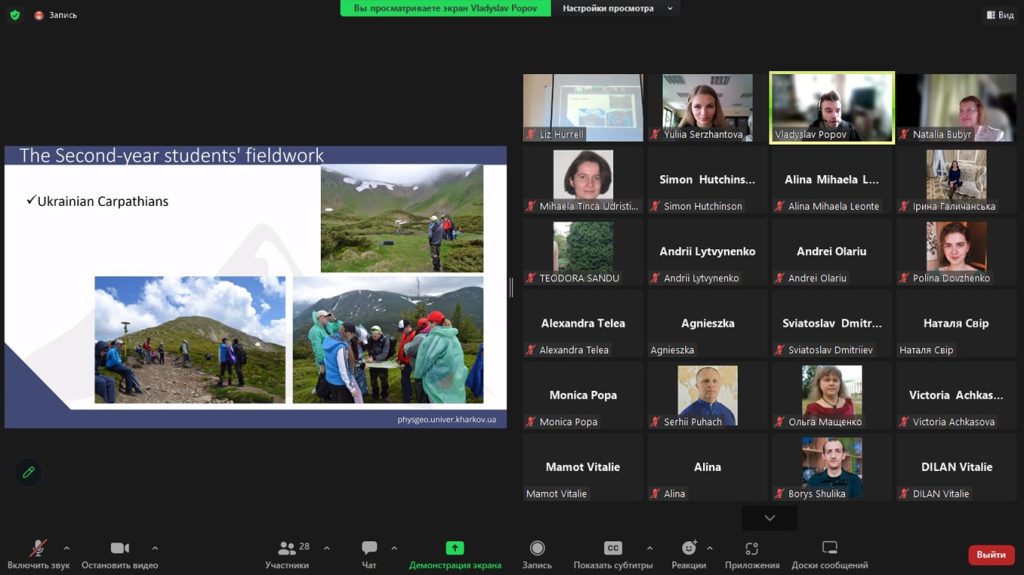Click the Выйти leave meeting button
This screenshot has width=1024, height=575.
pos(991,554)
